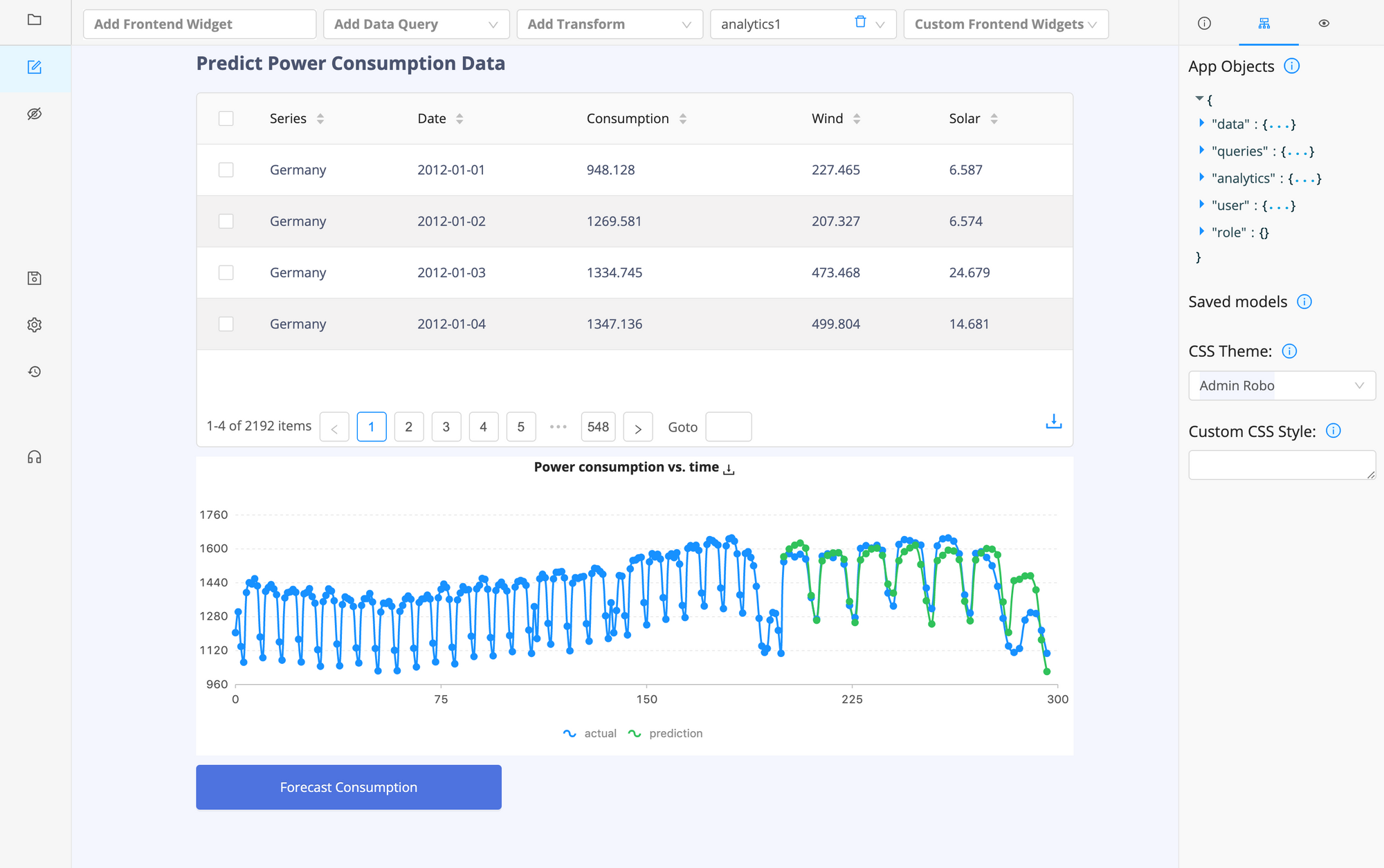Click the Forecast Consumption button

(348, 787)
